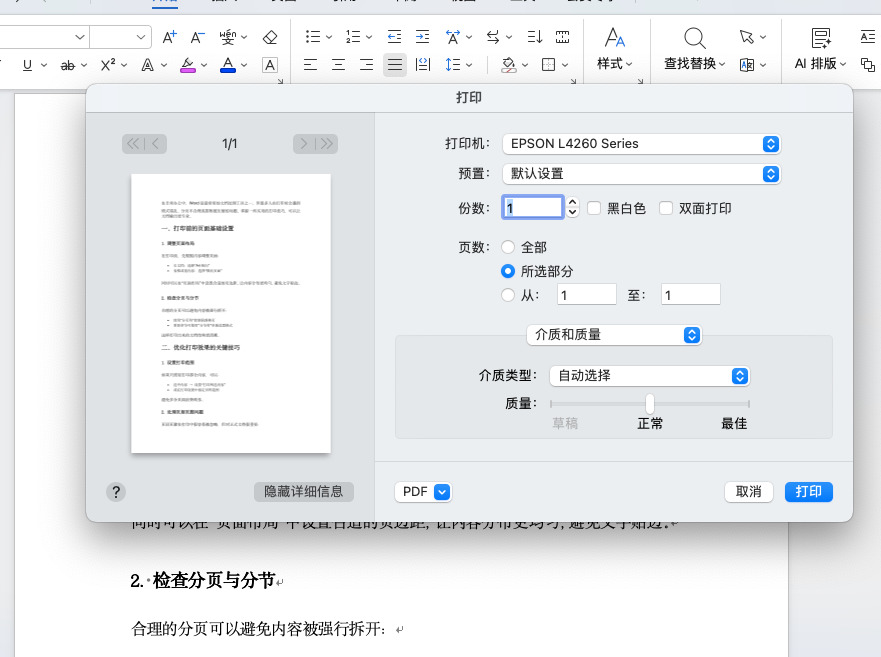The image size is (881, 657).
Task: Click the question mark help button
Action: point(116,492)
